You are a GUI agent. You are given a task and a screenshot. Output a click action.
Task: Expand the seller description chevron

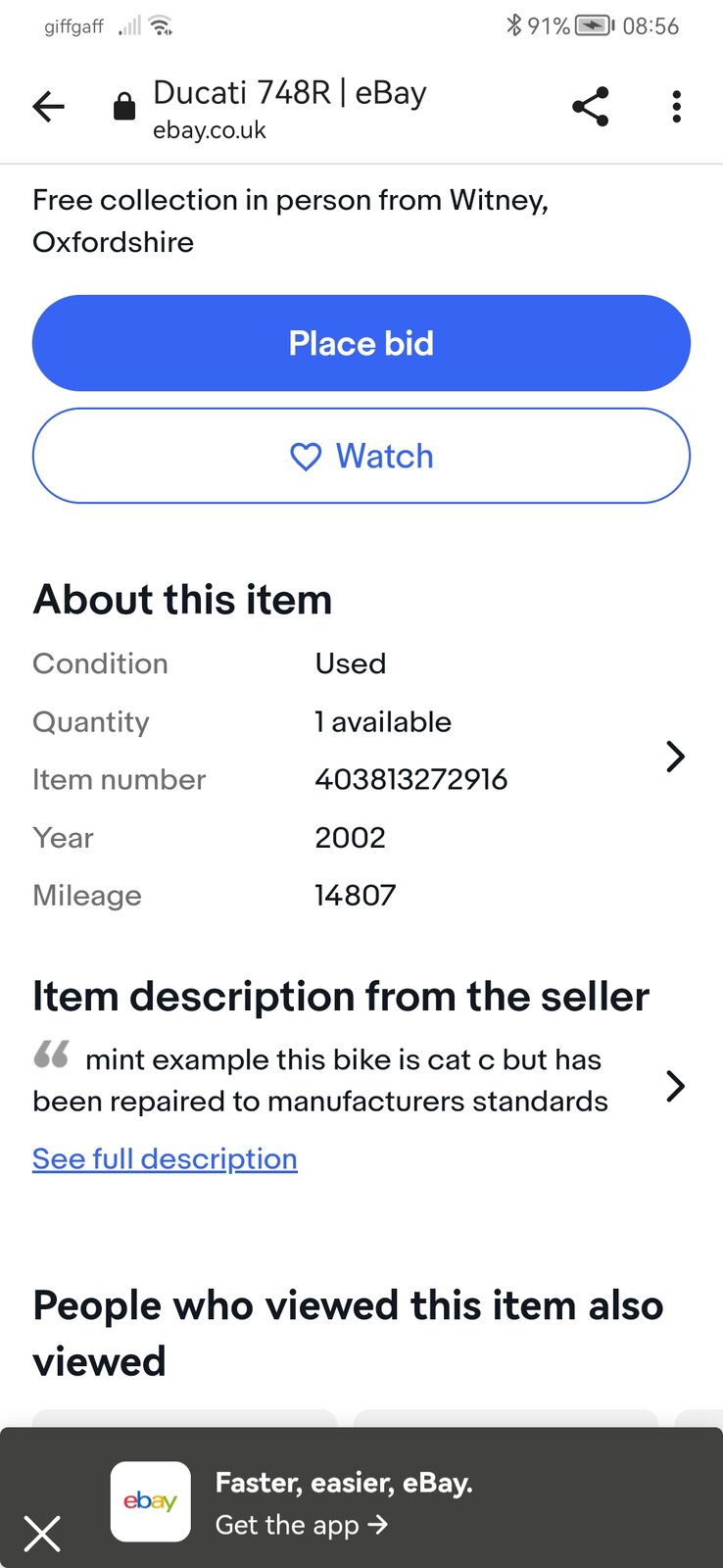(675, 1086)
